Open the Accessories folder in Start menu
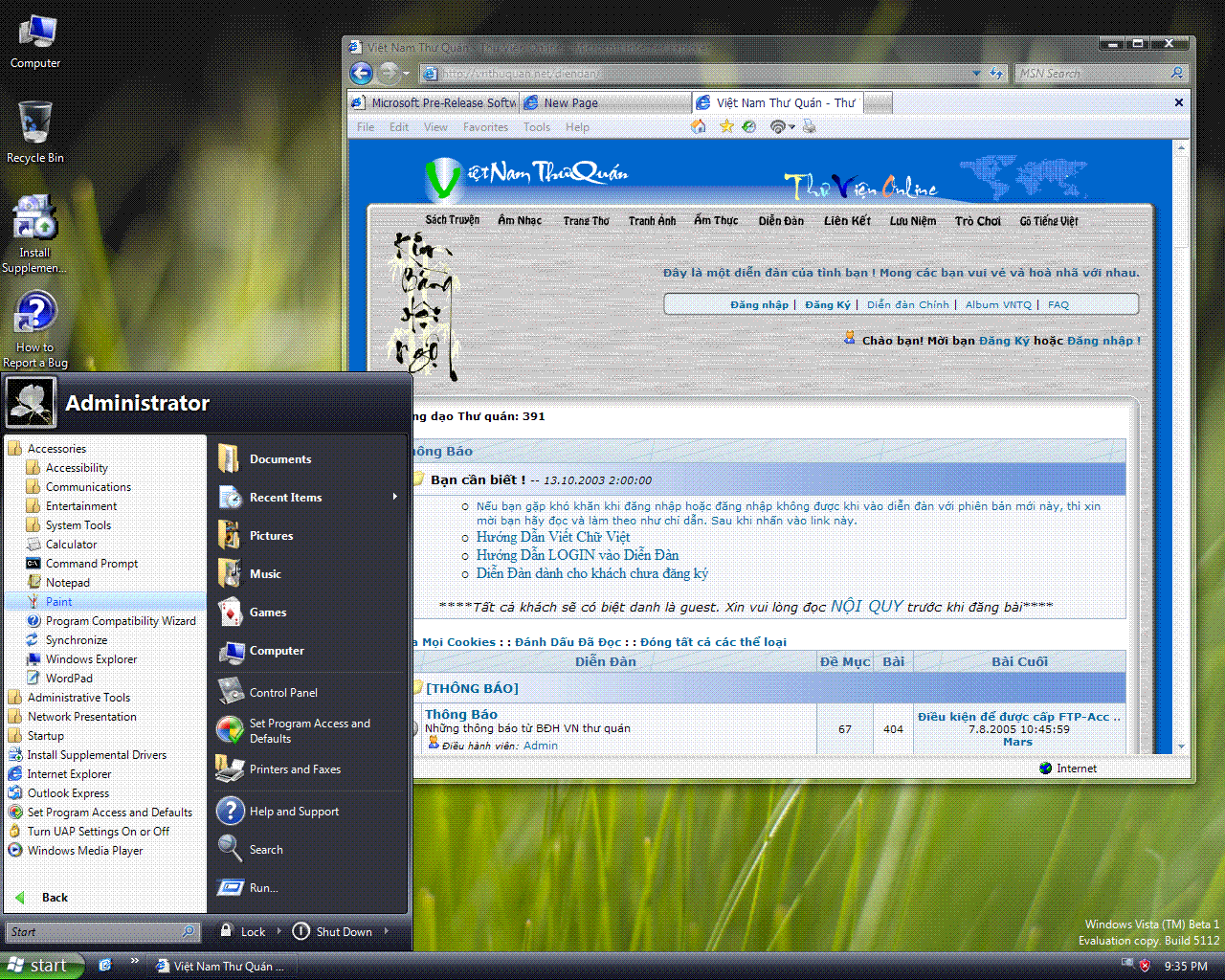1225x980 pixels. click(x=56, y=448)
